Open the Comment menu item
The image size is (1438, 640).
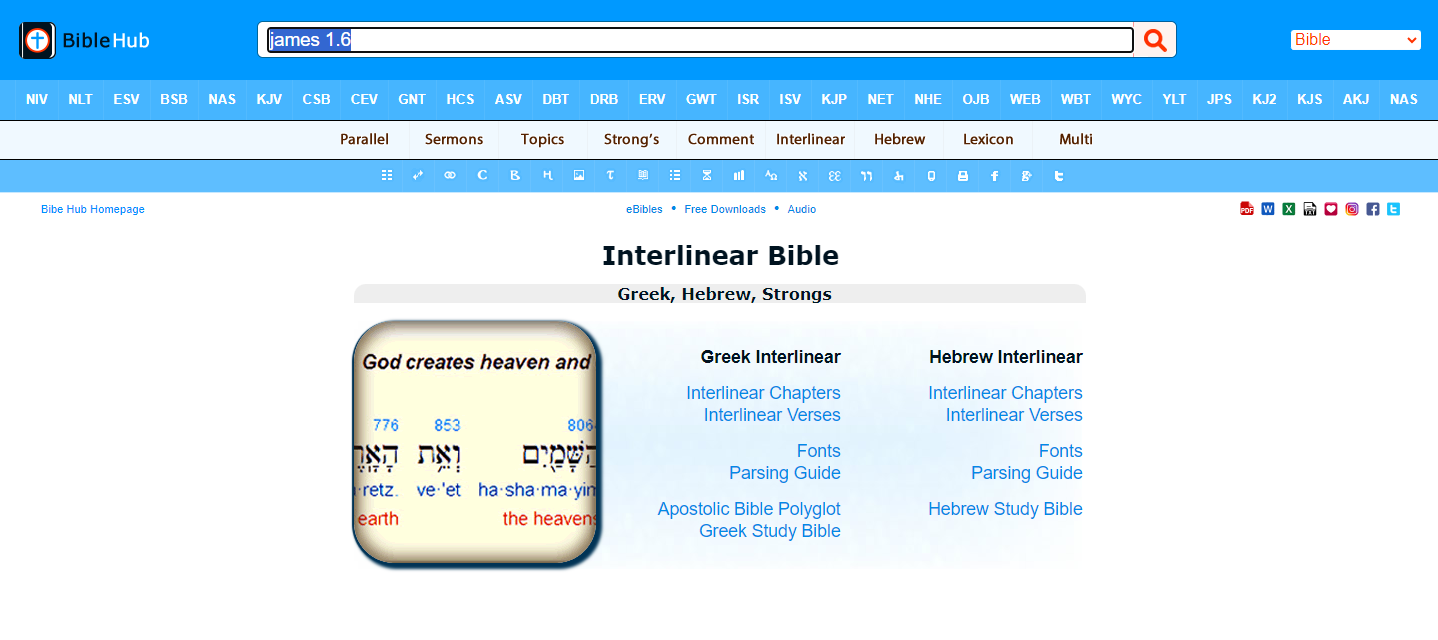[x=721, y=139]
